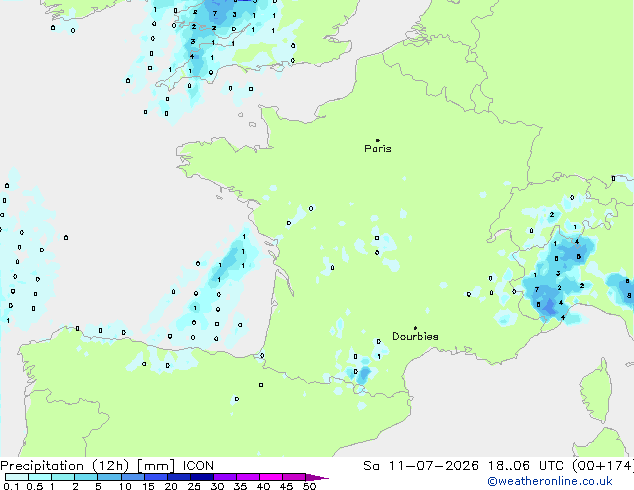Viewport: 634px width, 490px height.
Task: Pick the 1–2 mm legend swatch
Action: 63,477
